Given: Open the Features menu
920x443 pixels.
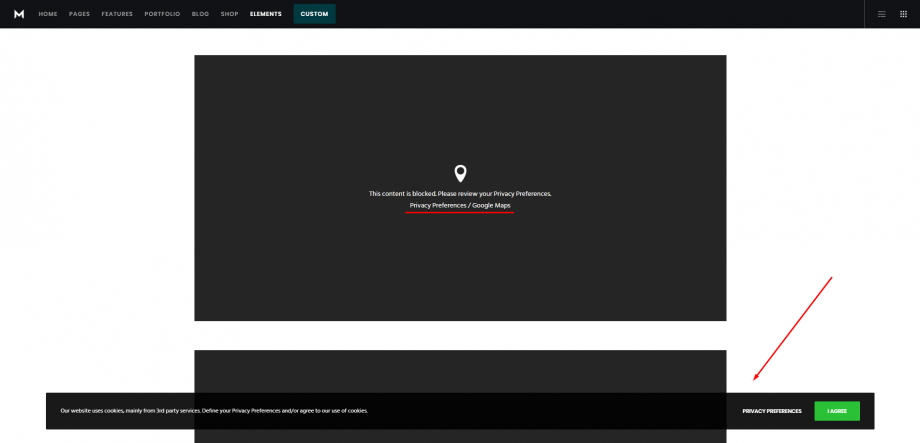Looking at the screenshot, I should tap(117, 14).
